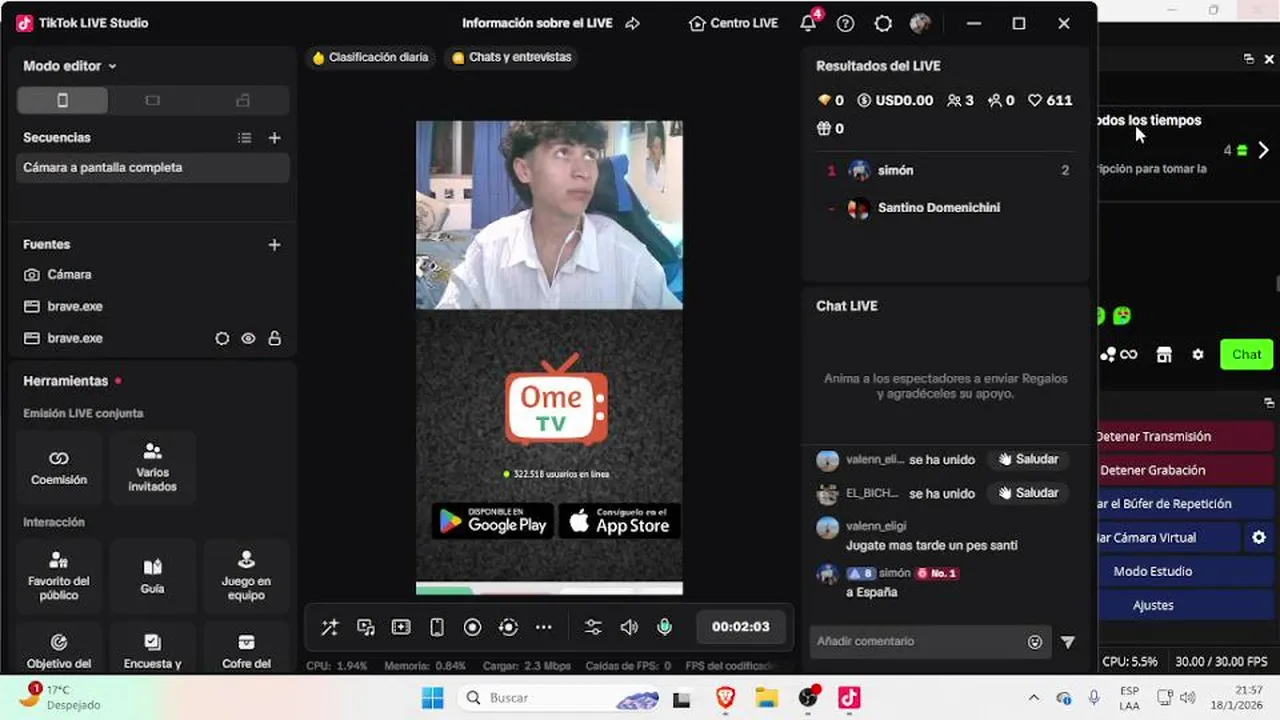
Task: Click next chevron arrow in background window
Action: coord(1263,150)
